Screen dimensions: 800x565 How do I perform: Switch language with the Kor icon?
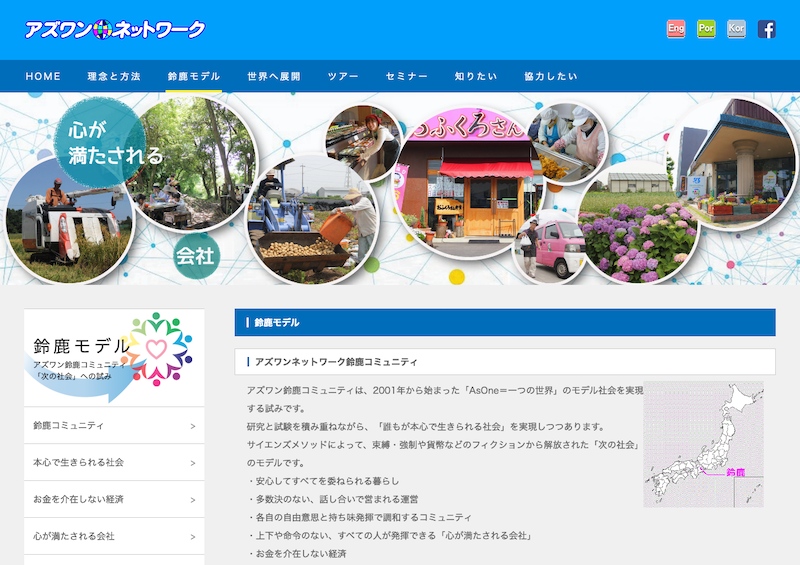pos(736,29)
